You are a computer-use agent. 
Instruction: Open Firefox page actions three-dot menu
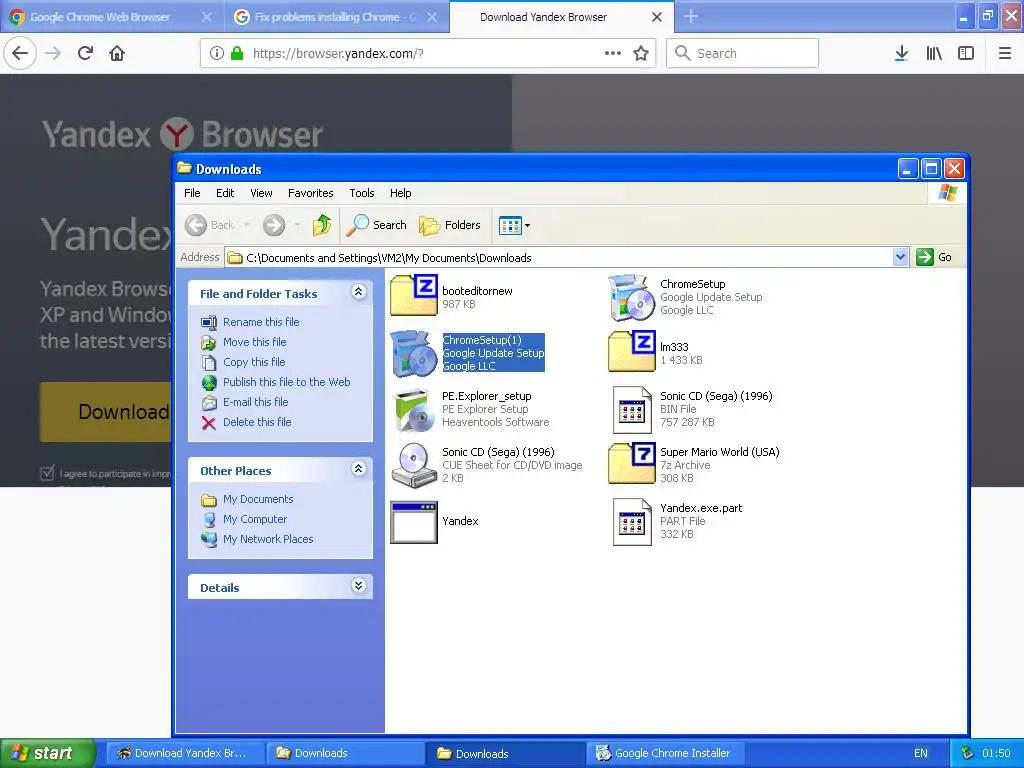point(613,54)
